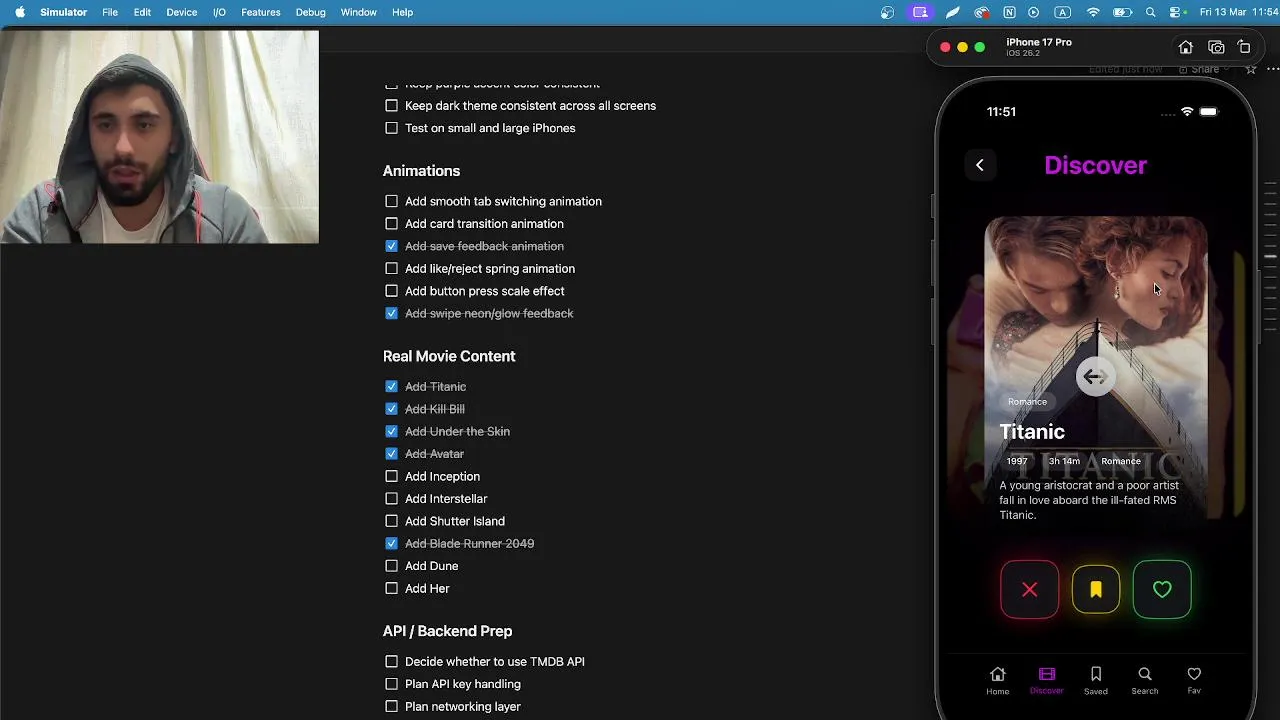Viewport: 1280px width, 720px height.
Task: Tap the back chevron beside Discover
Action: [980, 165]
